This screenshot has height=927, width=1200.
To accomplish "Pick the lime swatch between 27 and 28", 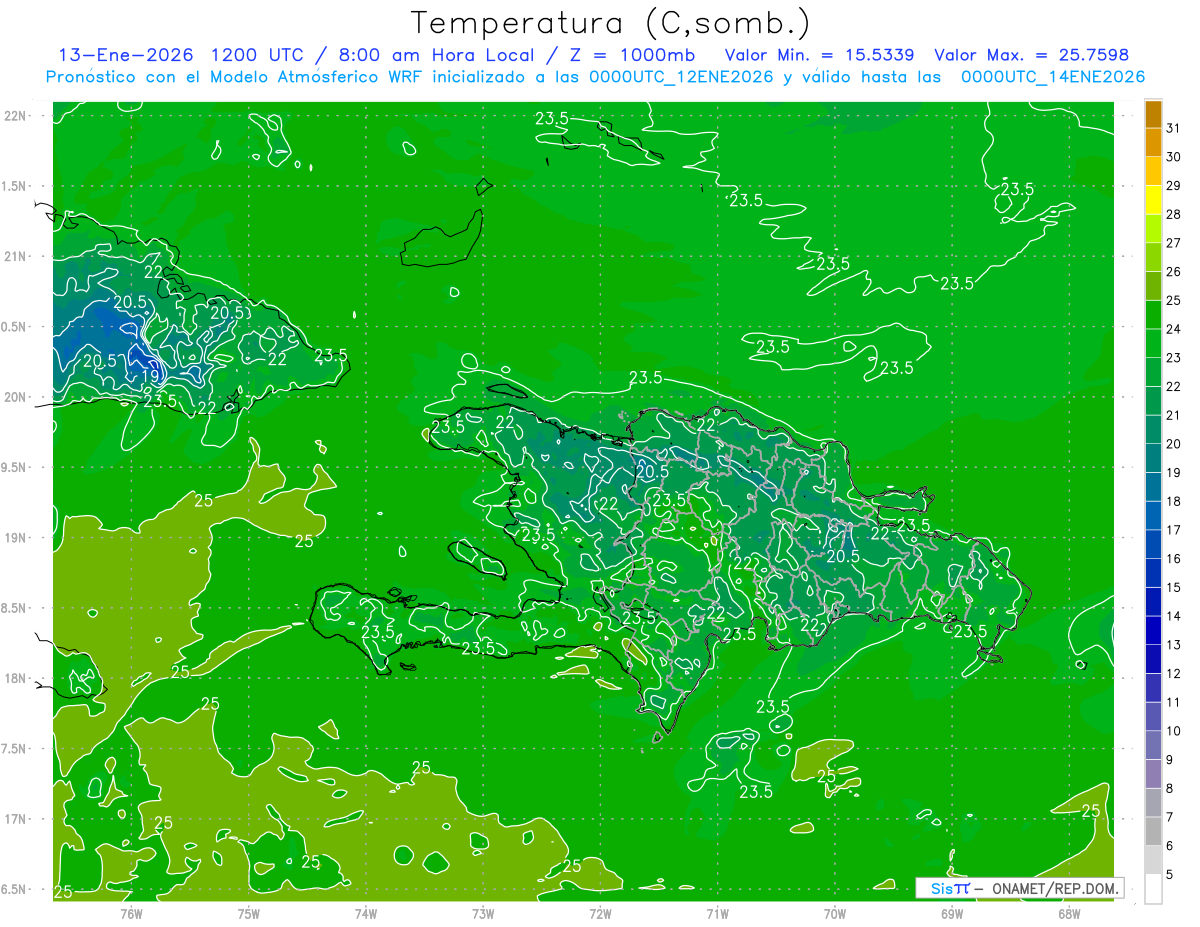I will (1153, 229).
